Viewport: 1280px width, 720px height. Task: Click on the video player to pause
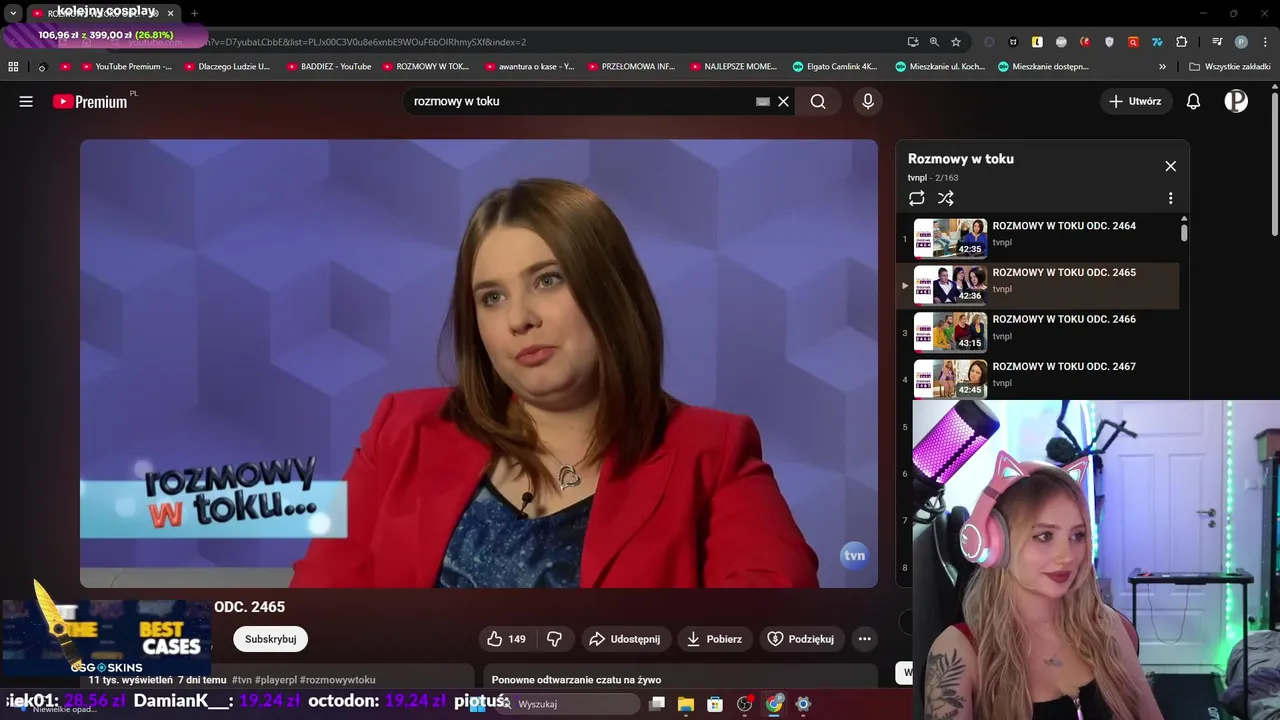(x=479, y=363)
